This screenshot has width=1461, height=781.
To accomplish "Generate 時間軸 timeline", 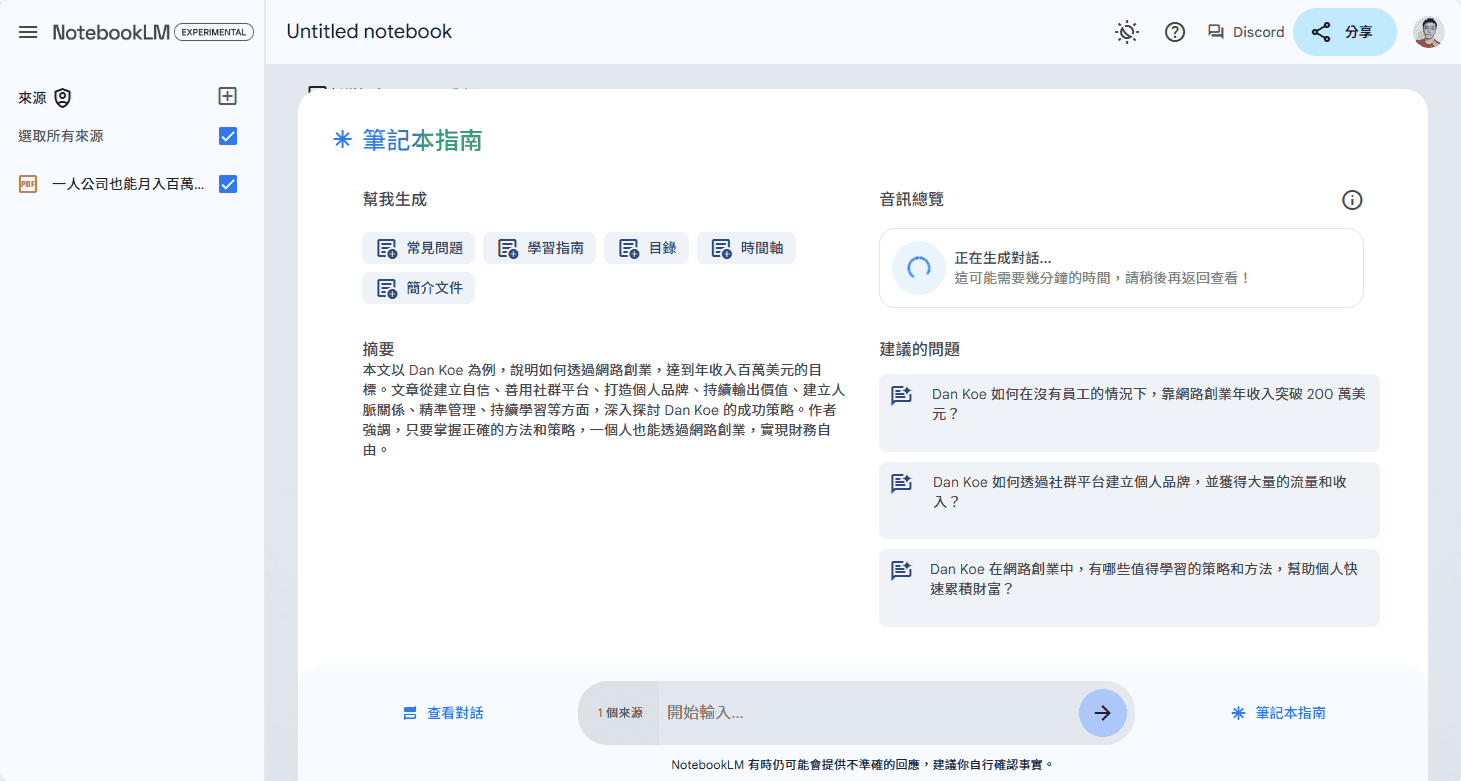I will click(746, 248).
